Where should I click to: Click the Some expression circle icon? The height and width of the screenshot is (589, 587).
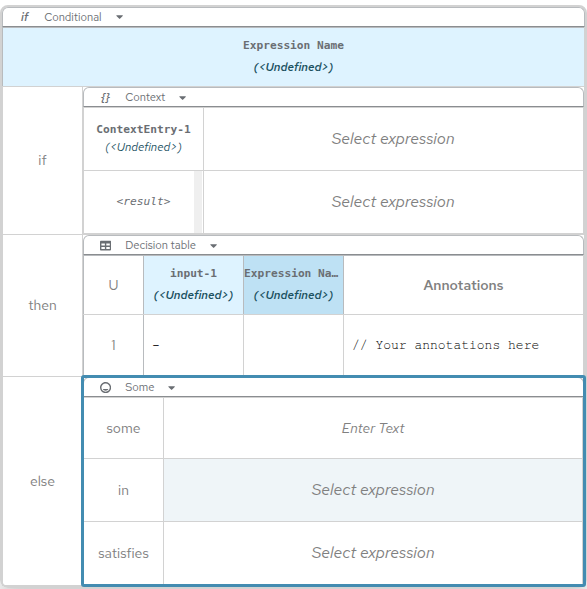[x=106, y=387]
